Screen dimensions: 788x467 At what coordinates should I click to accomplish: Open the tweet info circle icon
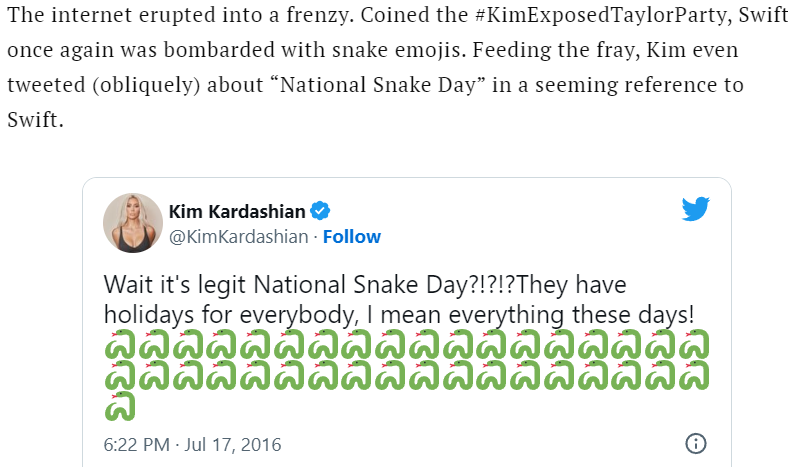click(696, 444)
